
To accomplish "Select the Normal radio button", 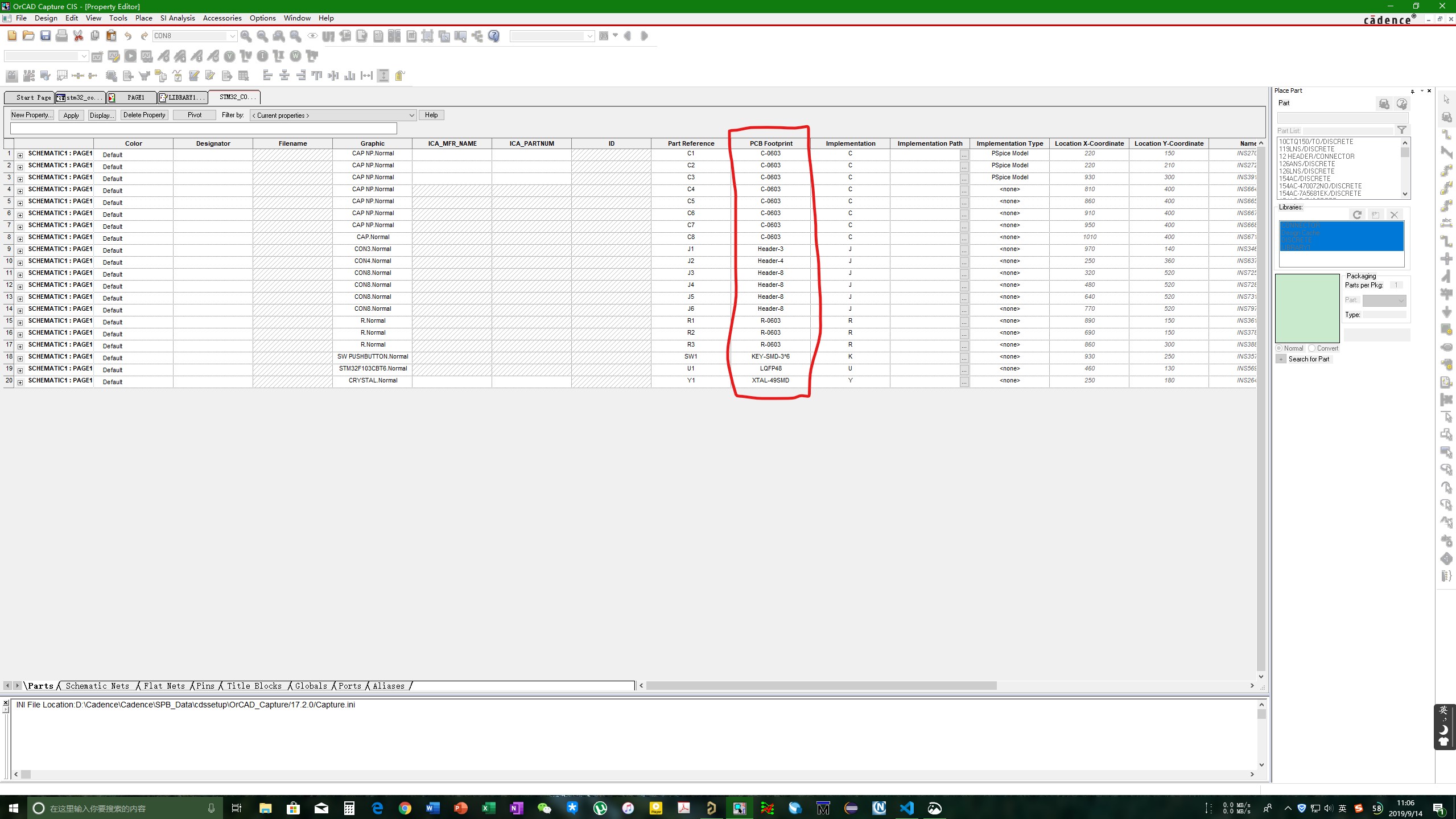I will [1280, 348].
